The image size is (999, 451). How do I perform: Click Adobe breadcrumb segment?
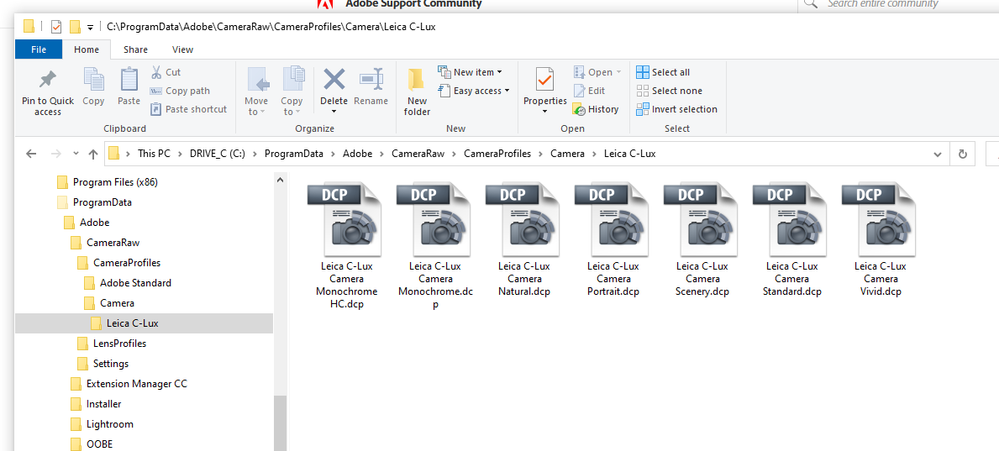tap(357, 154)
